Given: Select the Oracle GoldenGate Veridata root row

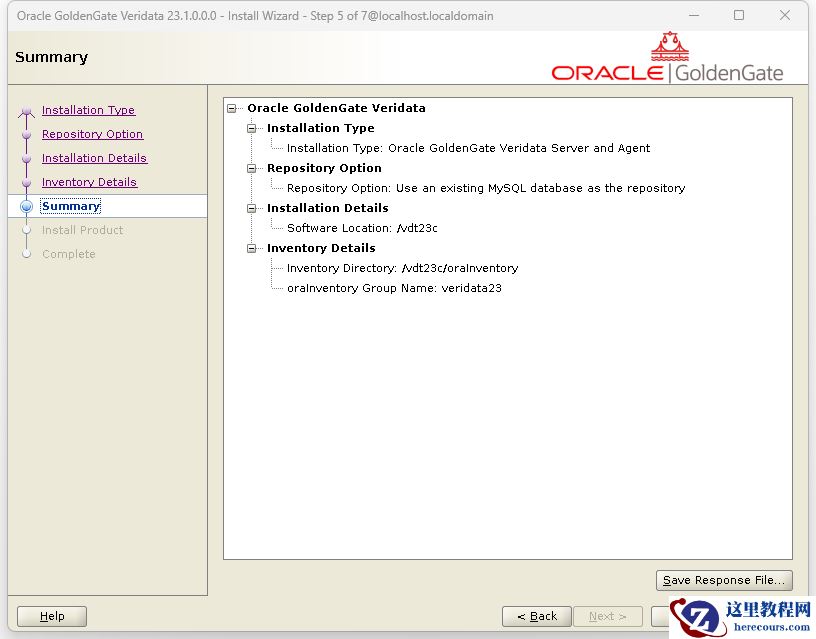Looking at the screenshot, I should pyautogui.click(x=336, y=108).
